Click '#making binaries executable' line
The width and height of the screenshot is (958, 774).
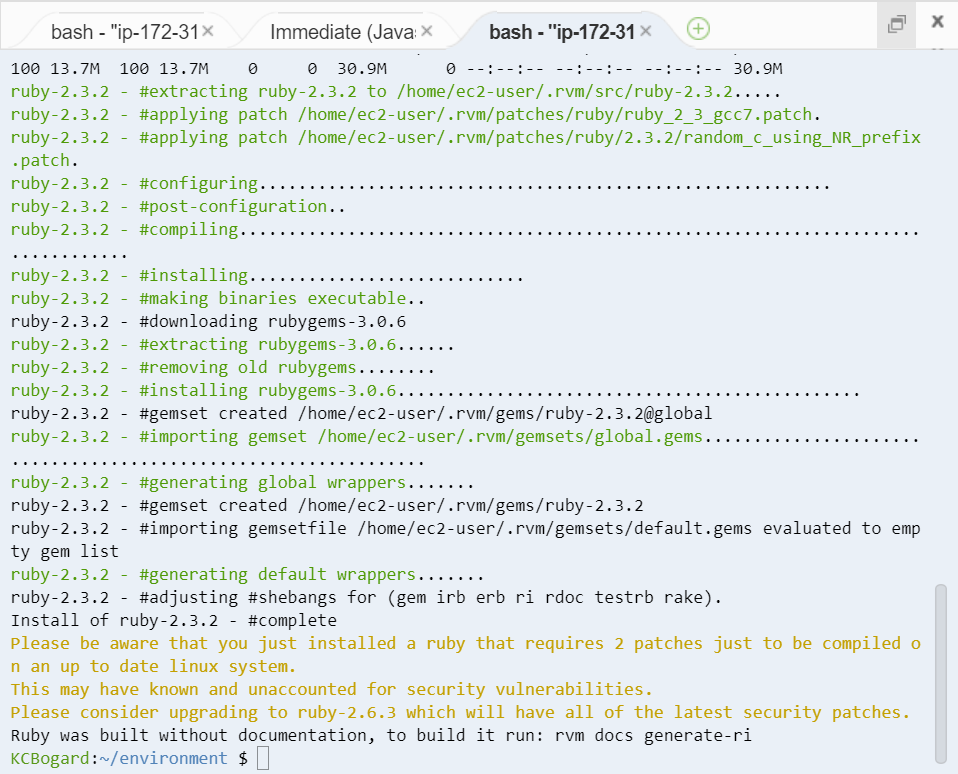coord(218,298)
